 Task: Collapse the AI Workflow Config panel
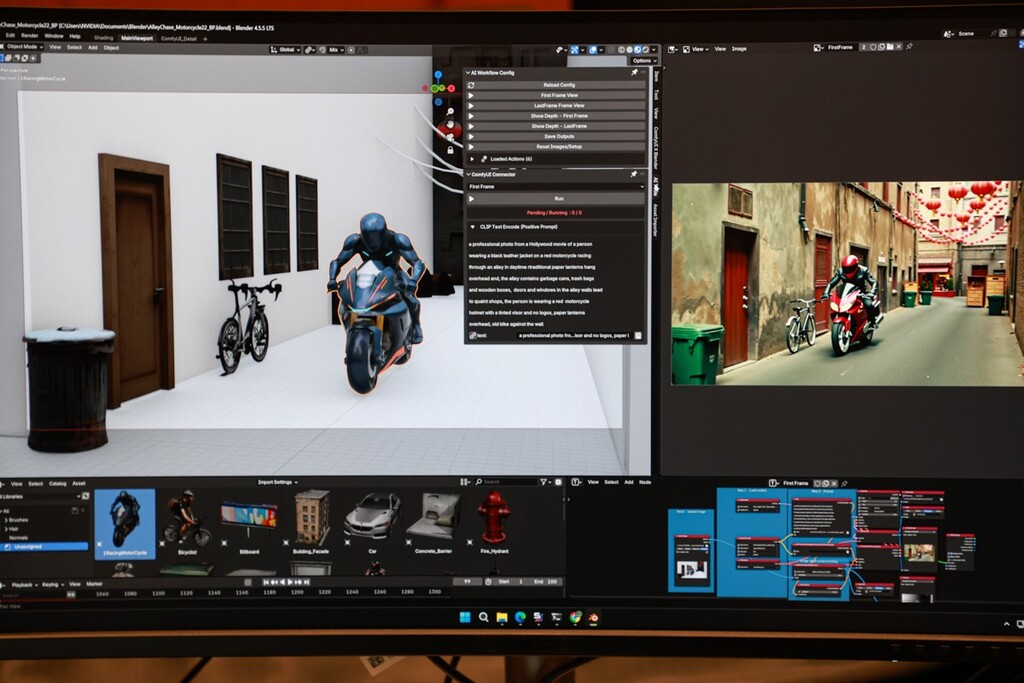tap(468, 72)
